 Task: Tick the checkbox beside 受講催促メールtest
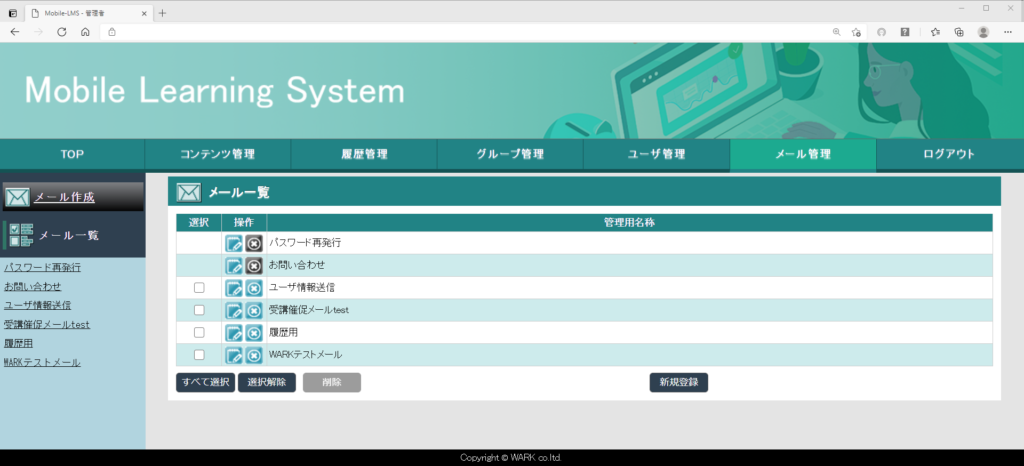[x=199, y=310]
